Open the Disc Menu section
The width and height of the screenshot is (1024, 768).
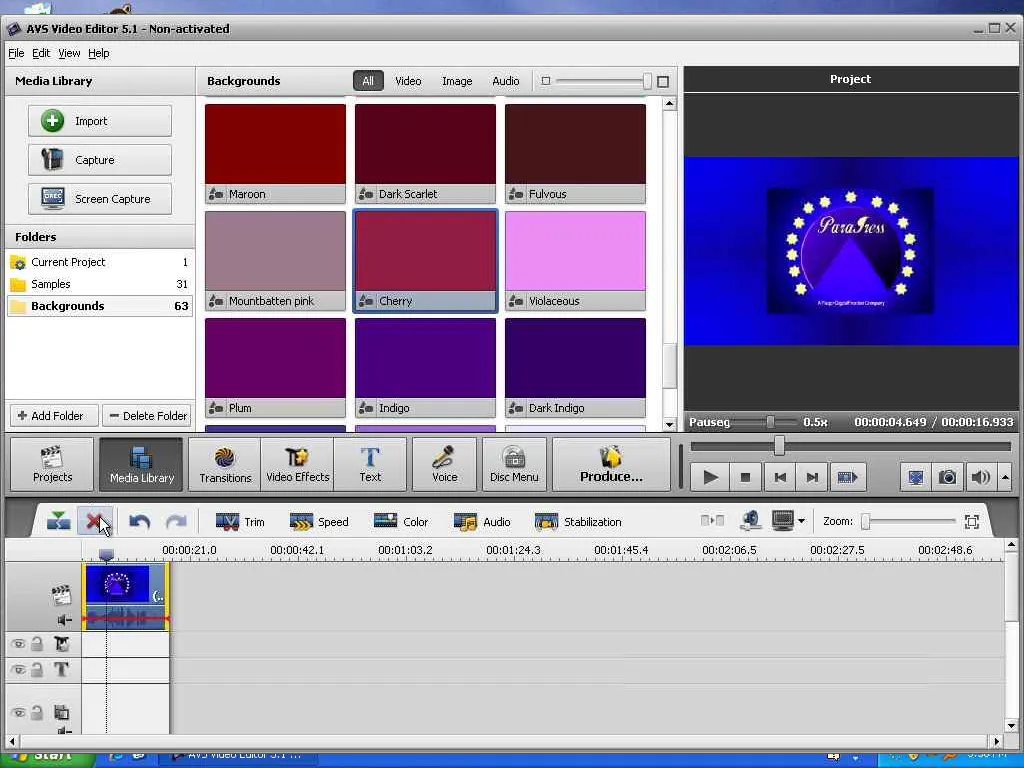pos(514,465)
